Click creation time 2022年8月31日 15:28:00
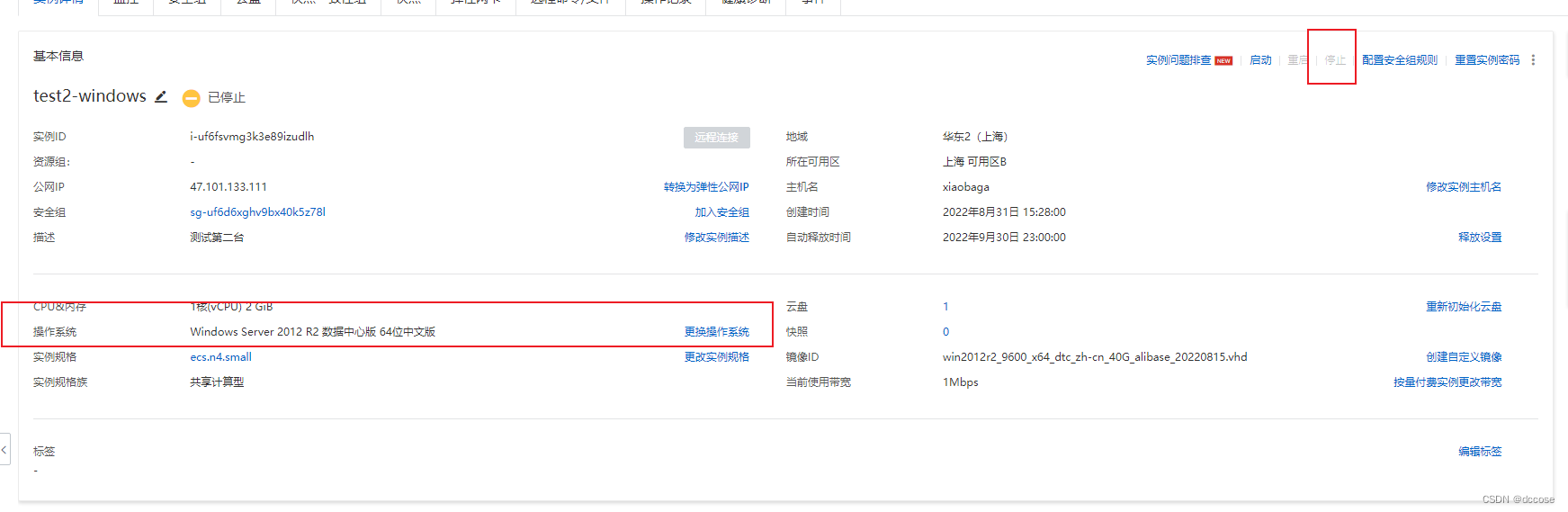 (x=1004, y=212)
